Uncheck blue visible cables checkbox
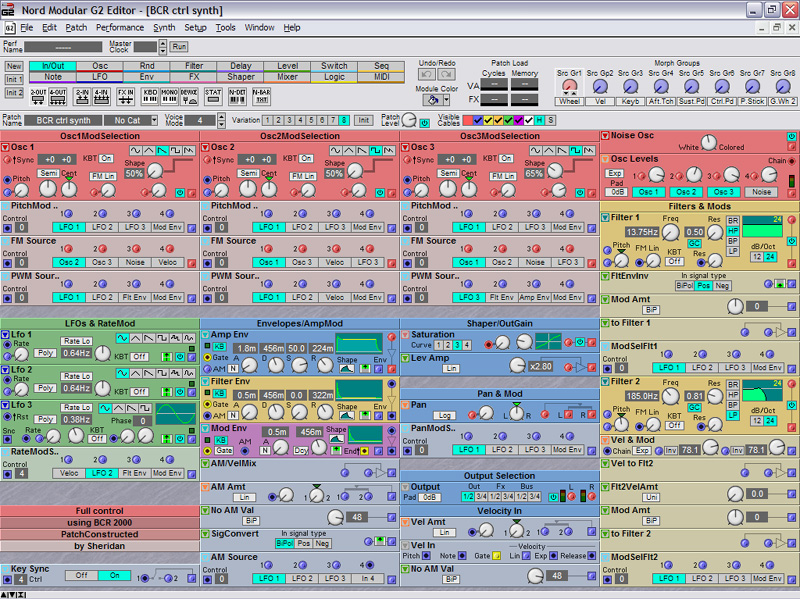The image size is (800, 599). pyautogui.click(x=478, y=120)
